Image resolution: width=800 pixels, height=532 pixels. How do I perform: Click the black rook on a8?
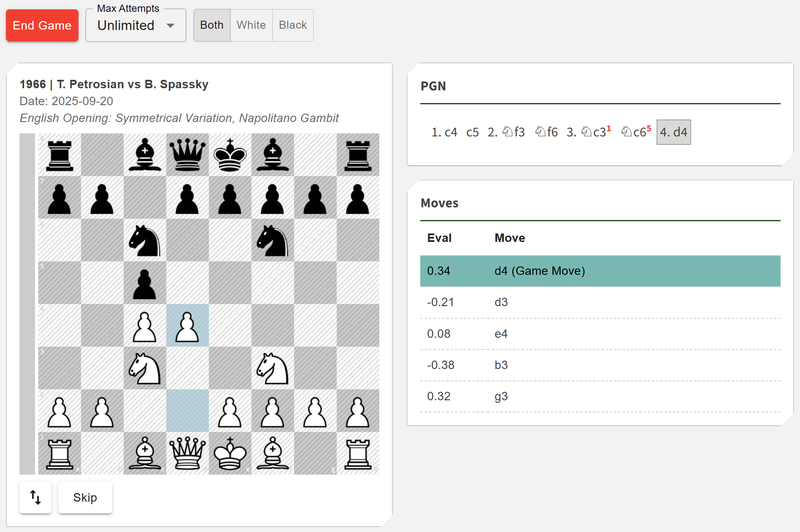click(59, 156)
